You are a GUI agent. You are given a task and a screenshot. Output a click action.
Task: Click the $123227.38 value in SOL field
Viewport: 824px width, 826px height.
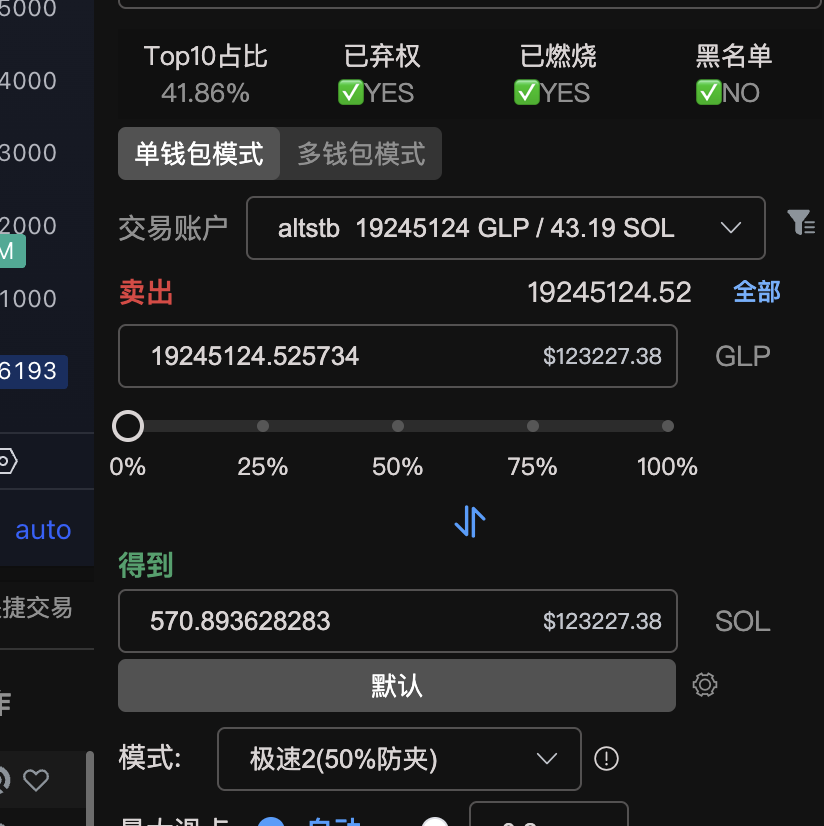tap(602, 621)
